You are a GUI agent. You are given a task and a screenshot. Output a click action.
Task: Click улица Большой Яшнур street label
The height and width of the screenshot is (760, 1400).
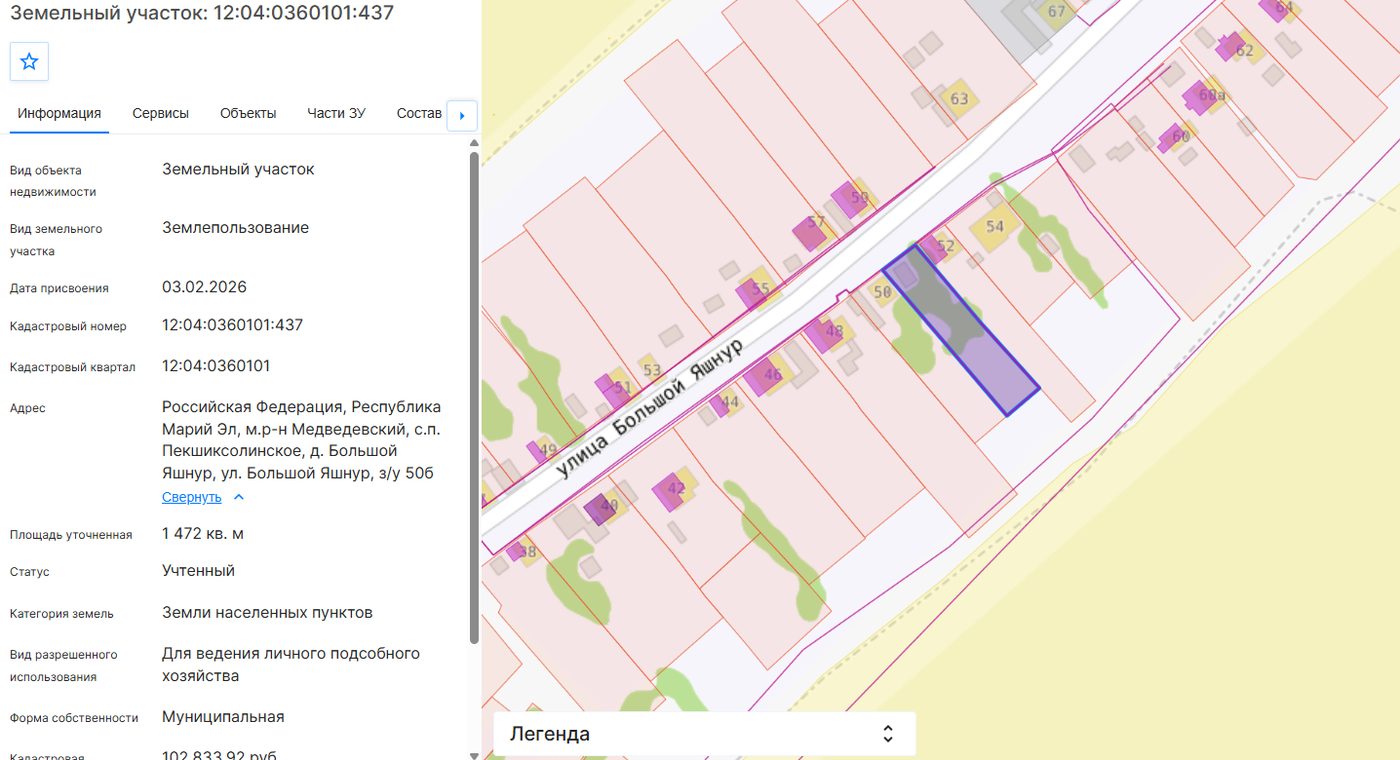click(x=649, y=407)
